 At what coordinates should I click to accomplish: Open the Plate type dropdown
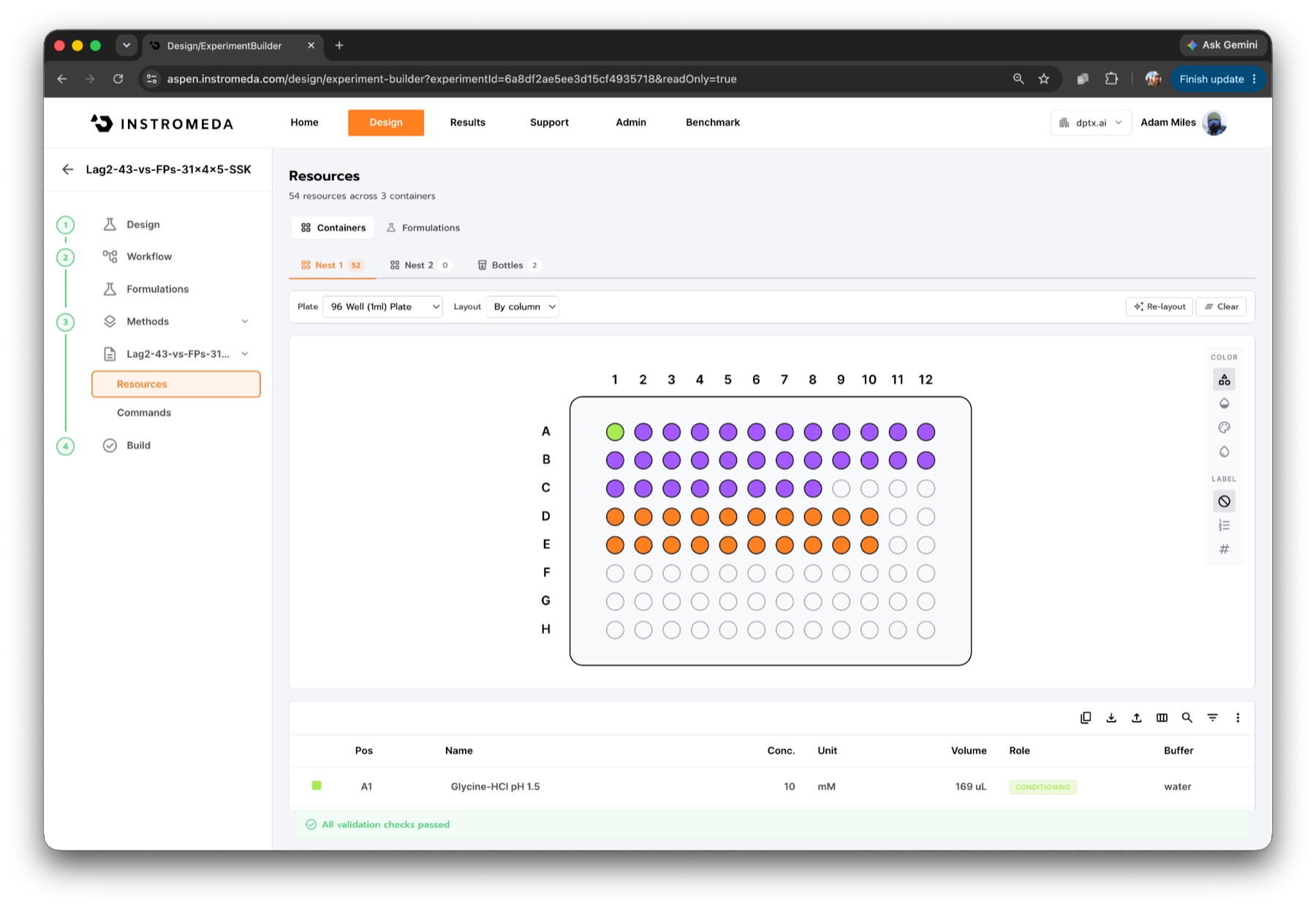point(382,306)
